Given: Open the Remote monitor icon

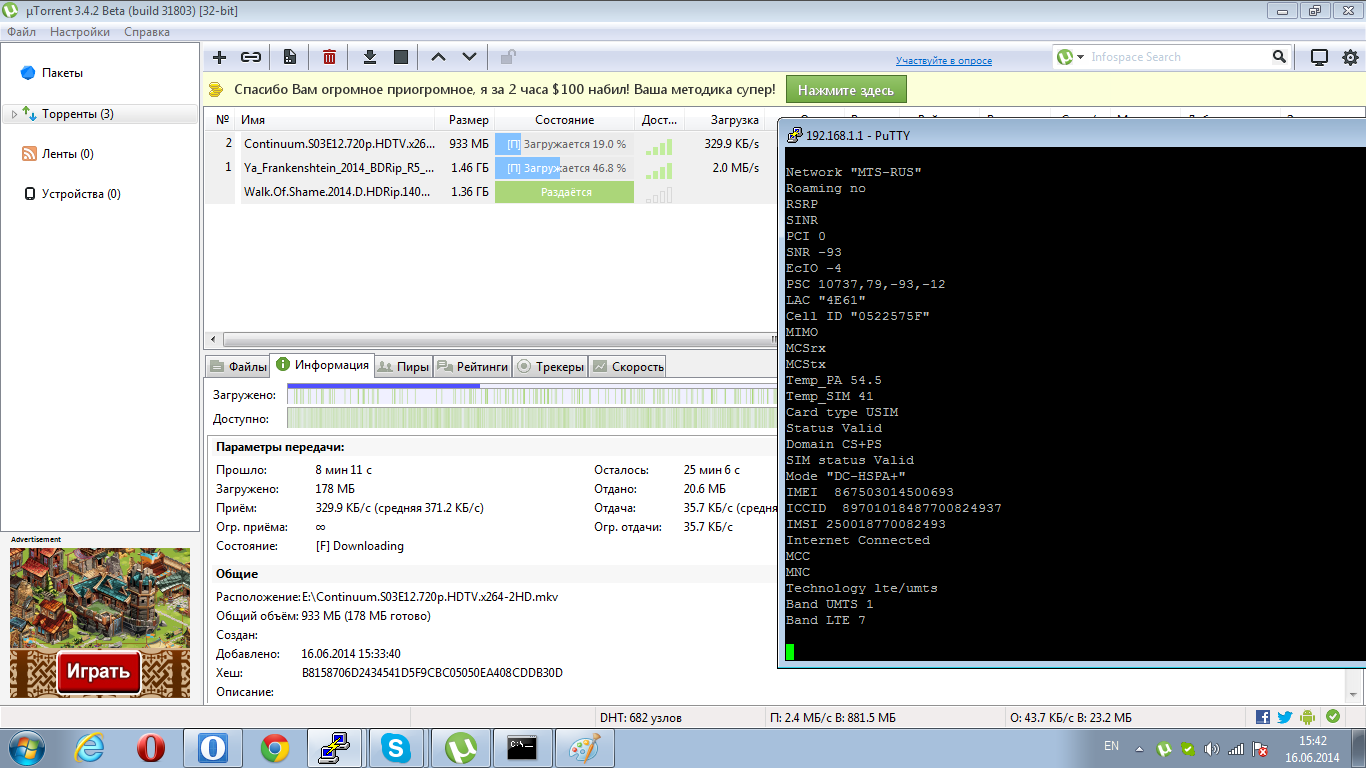Looking at the screenshot, I should 1319,58.
